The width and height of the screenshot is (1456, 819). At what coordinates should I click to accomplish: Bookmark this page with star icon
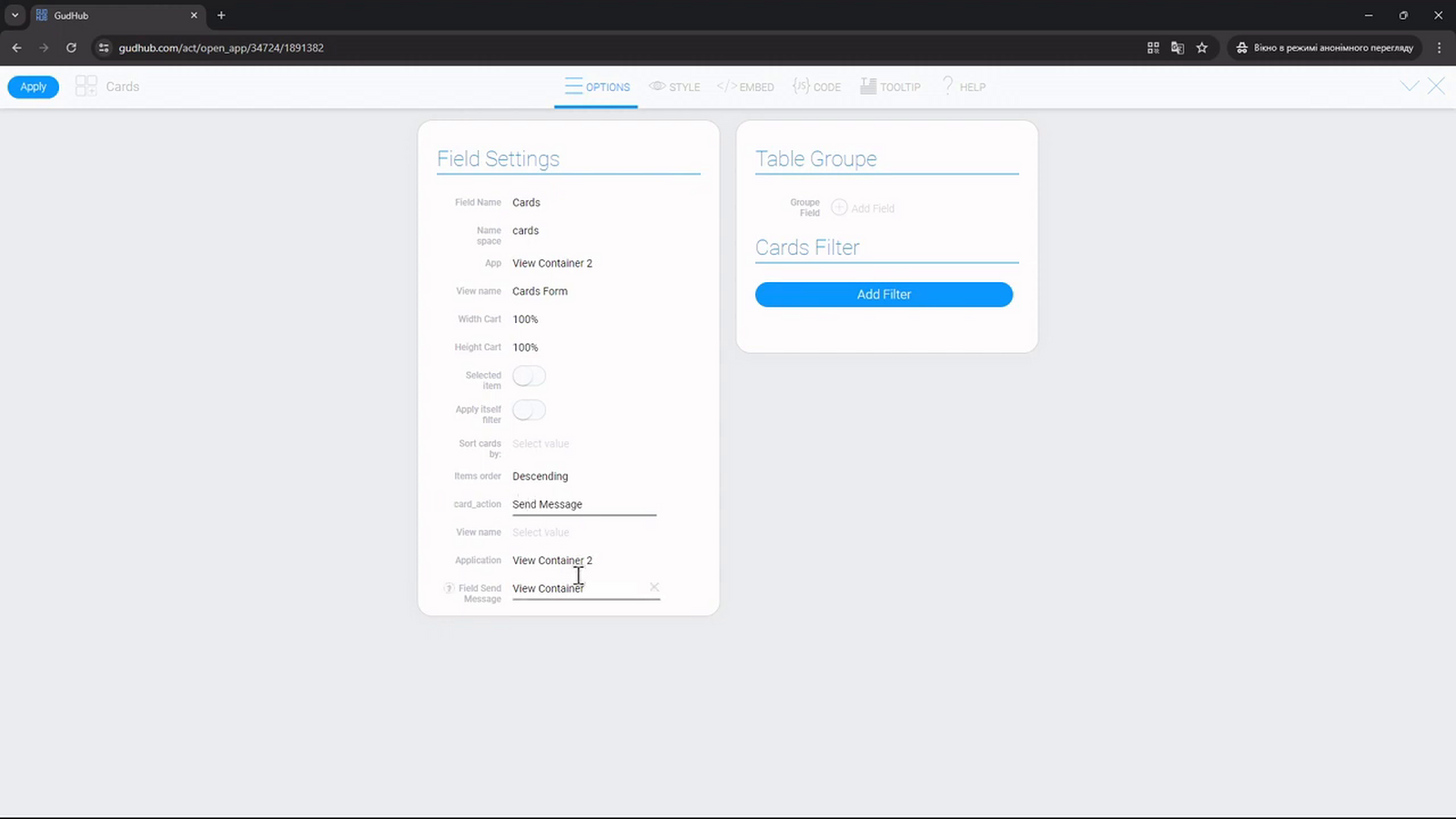[x=1202, y=47]
